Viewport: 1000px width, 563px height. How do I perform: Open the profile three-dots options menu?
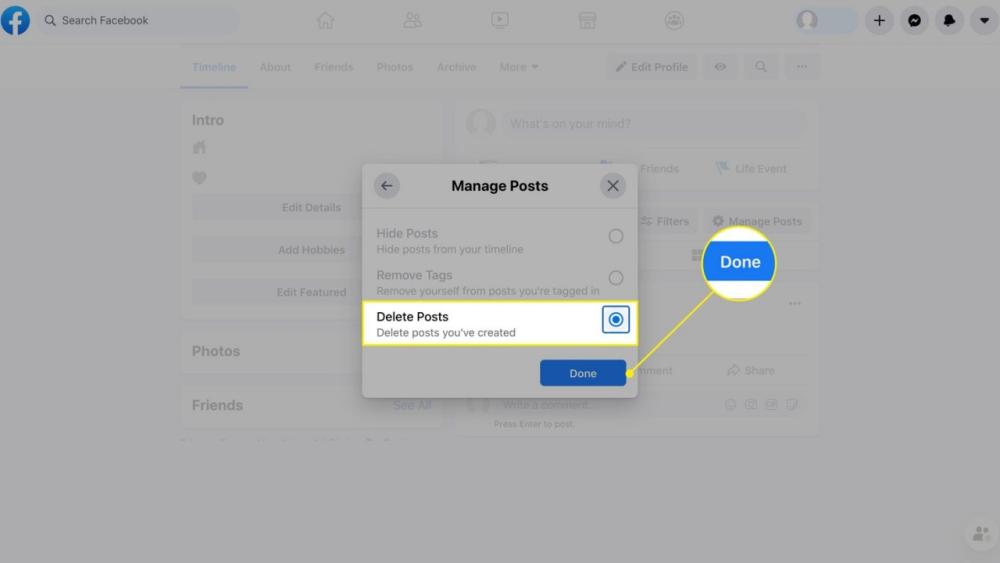(x=801, y=67)
